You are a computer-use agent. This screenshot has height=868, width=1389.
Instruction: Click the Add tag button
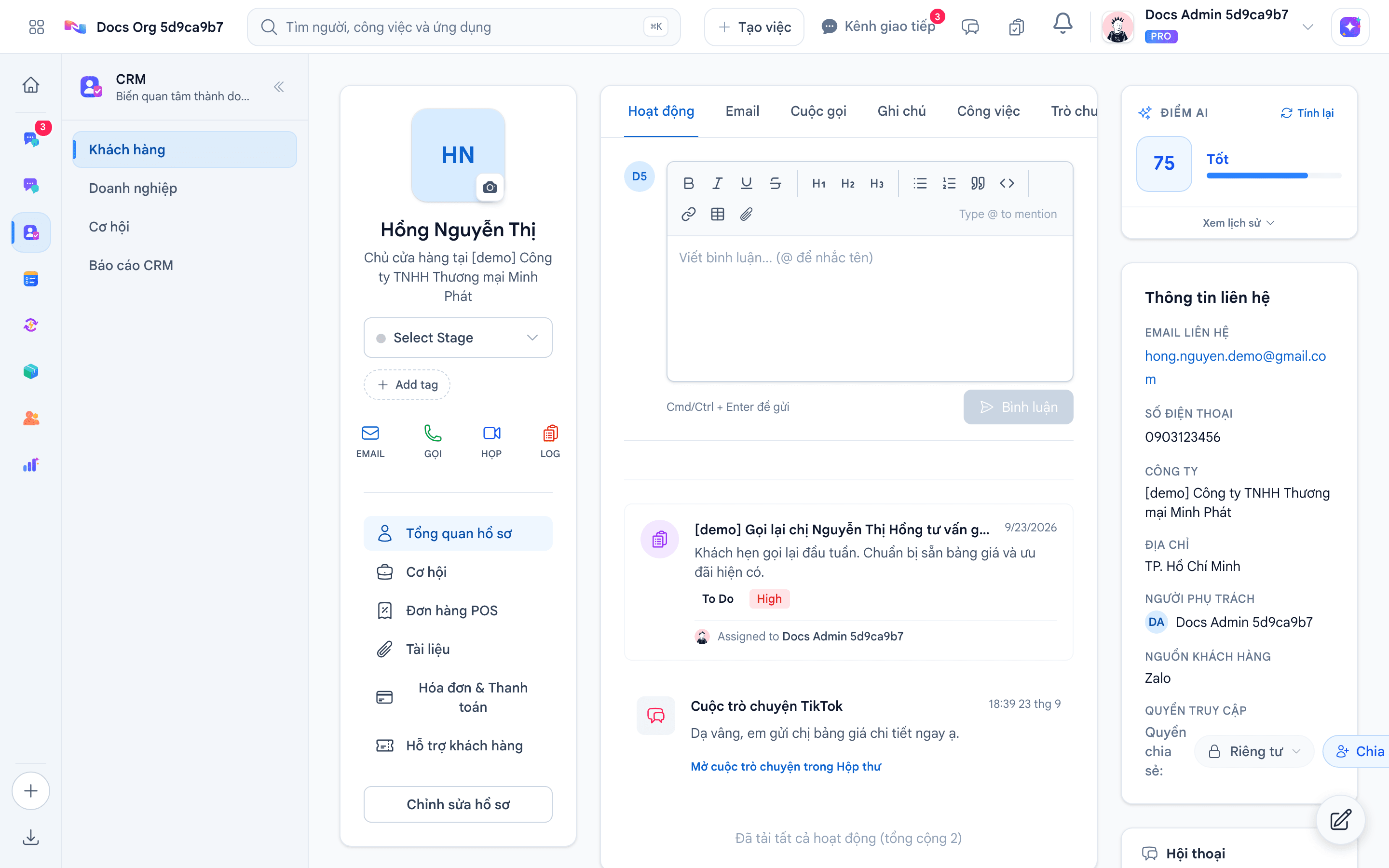pyautogui.click(x=407, y=385)
